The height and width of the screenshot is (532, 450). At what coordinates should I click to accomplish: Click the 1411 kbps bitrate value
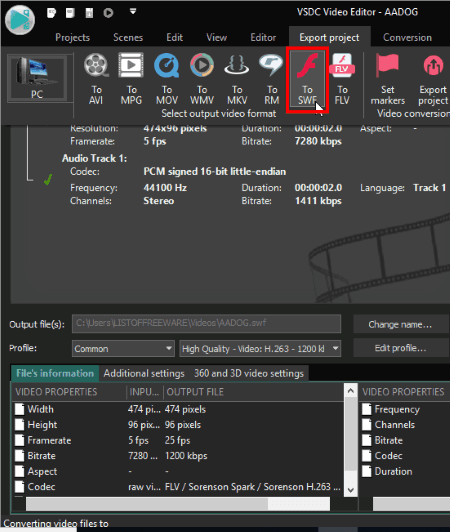(318, 201)
